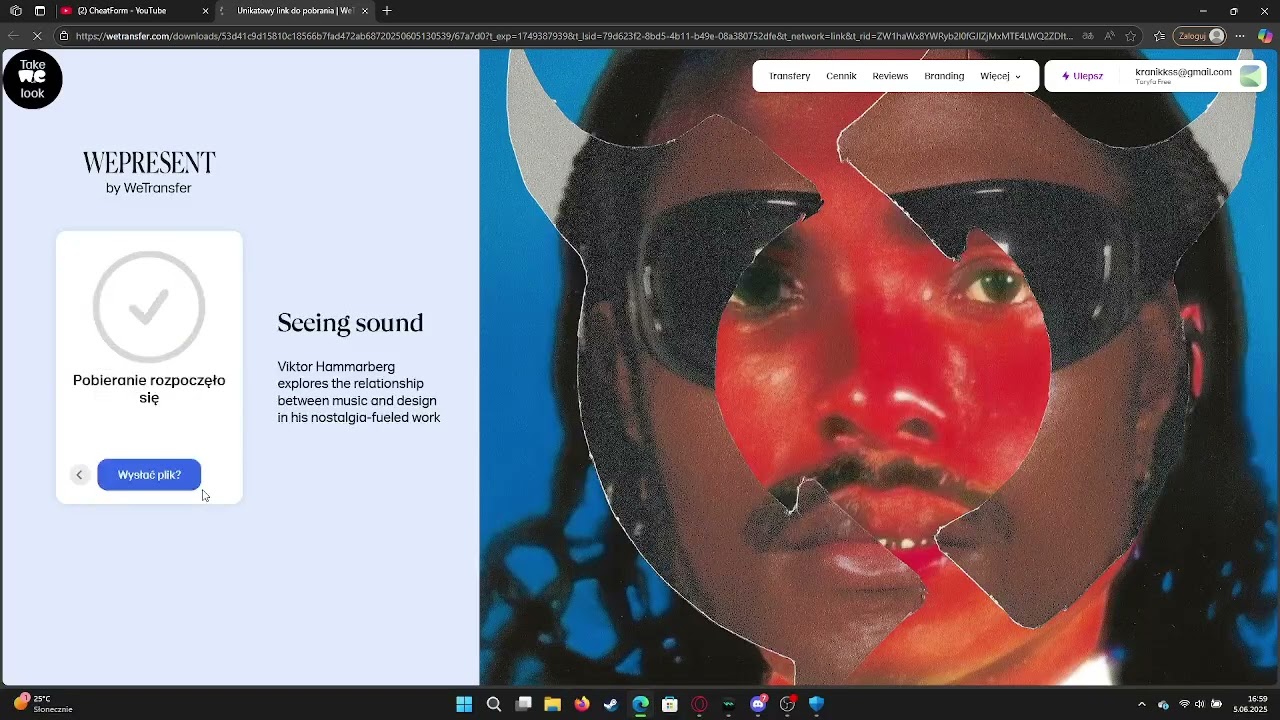Screen dimensions: 1280x720
Task: Stop loading the page
Action: click(x=37, y=36)
